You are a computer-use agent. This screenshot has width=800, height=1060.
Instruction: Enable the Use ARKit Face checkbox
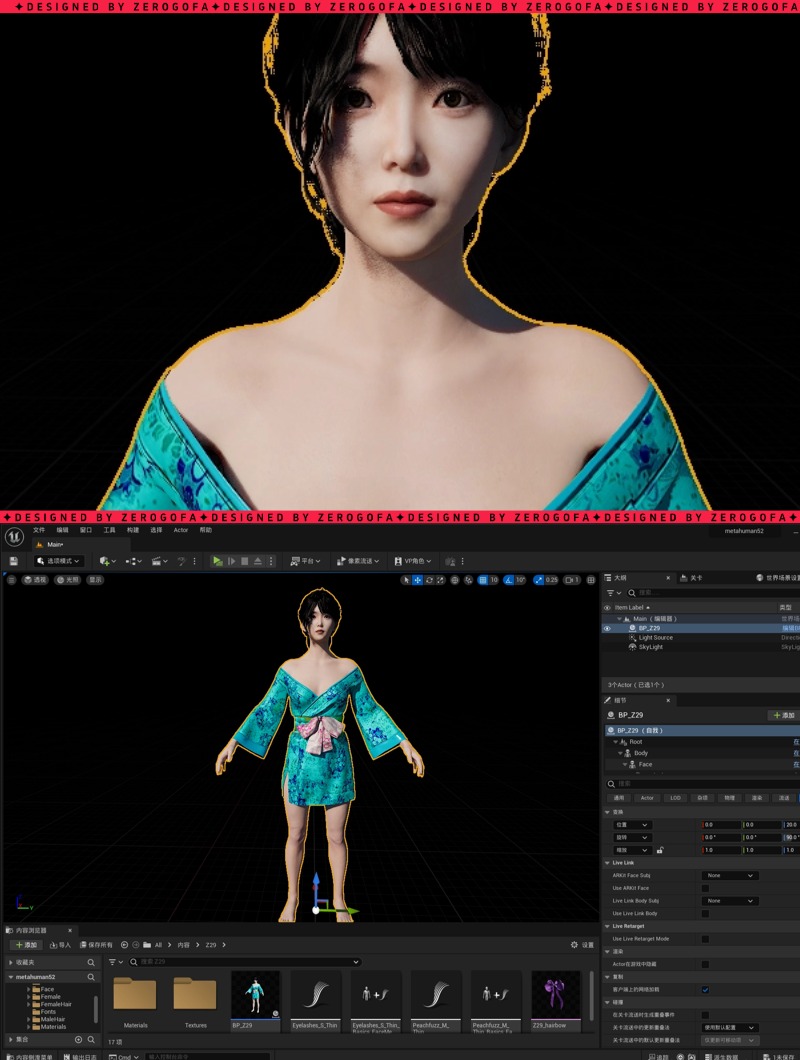pos(705,888)
